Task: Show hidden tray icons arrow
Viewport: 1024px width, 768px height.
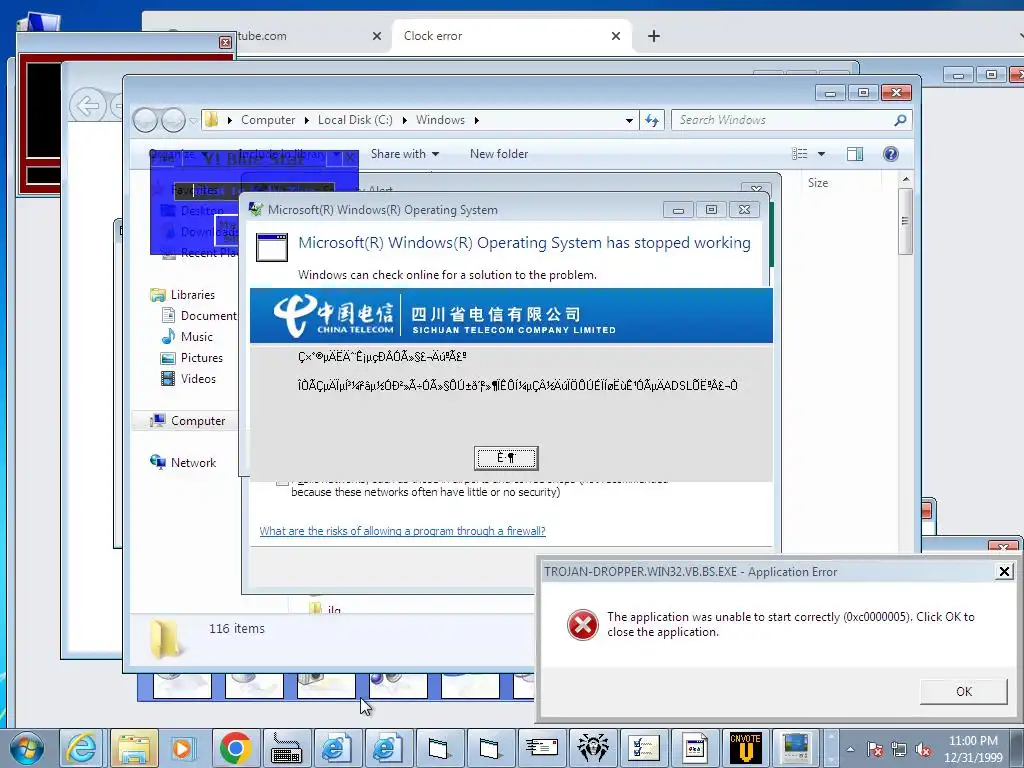Action: point(850,750)
